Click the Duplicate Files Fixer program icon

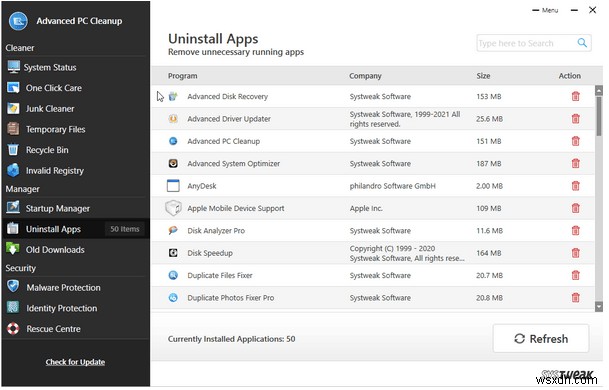point(173,275)
